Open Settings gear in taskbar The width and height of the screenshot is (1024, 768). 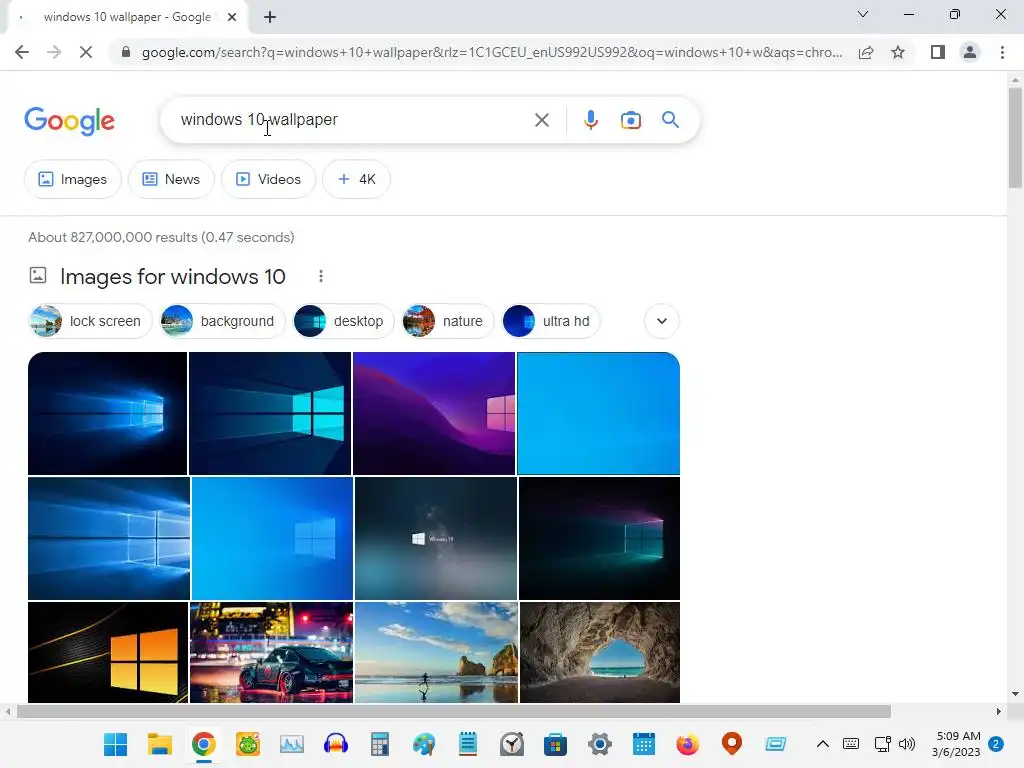pyautogui.click(x=600, y=744)
